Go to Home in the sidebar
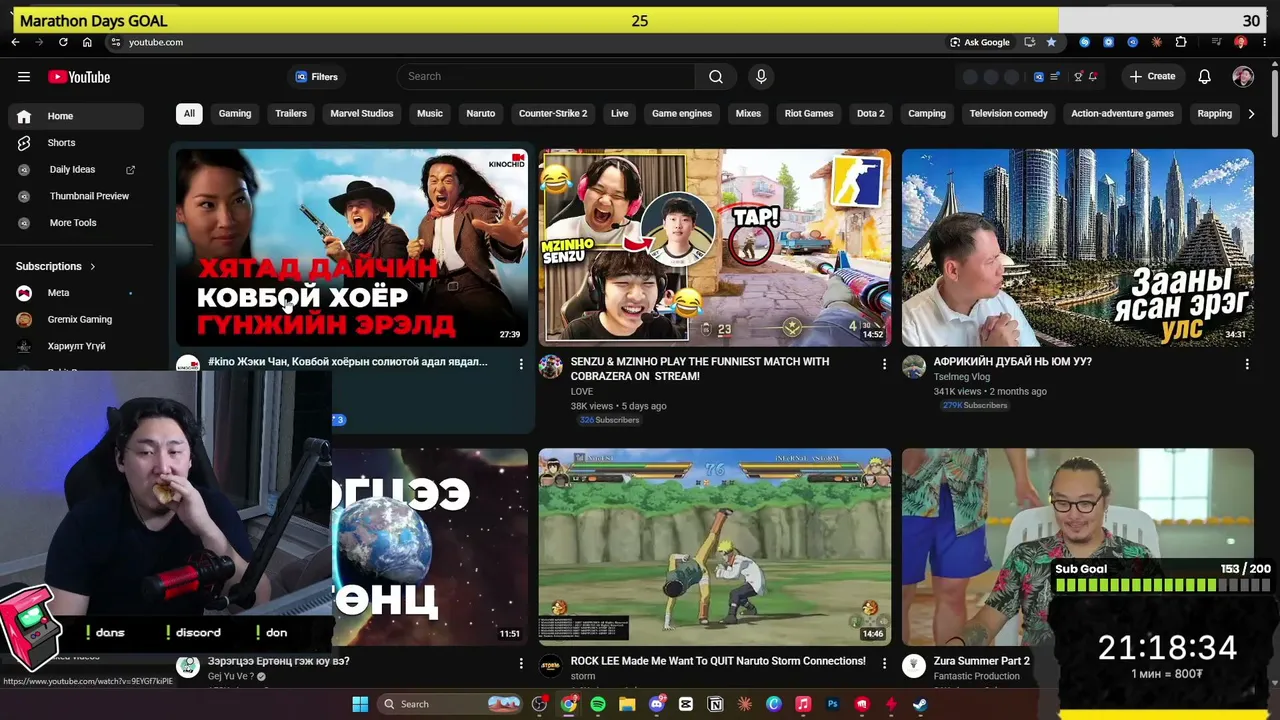 pyautogui.click(x=76, y=116)
